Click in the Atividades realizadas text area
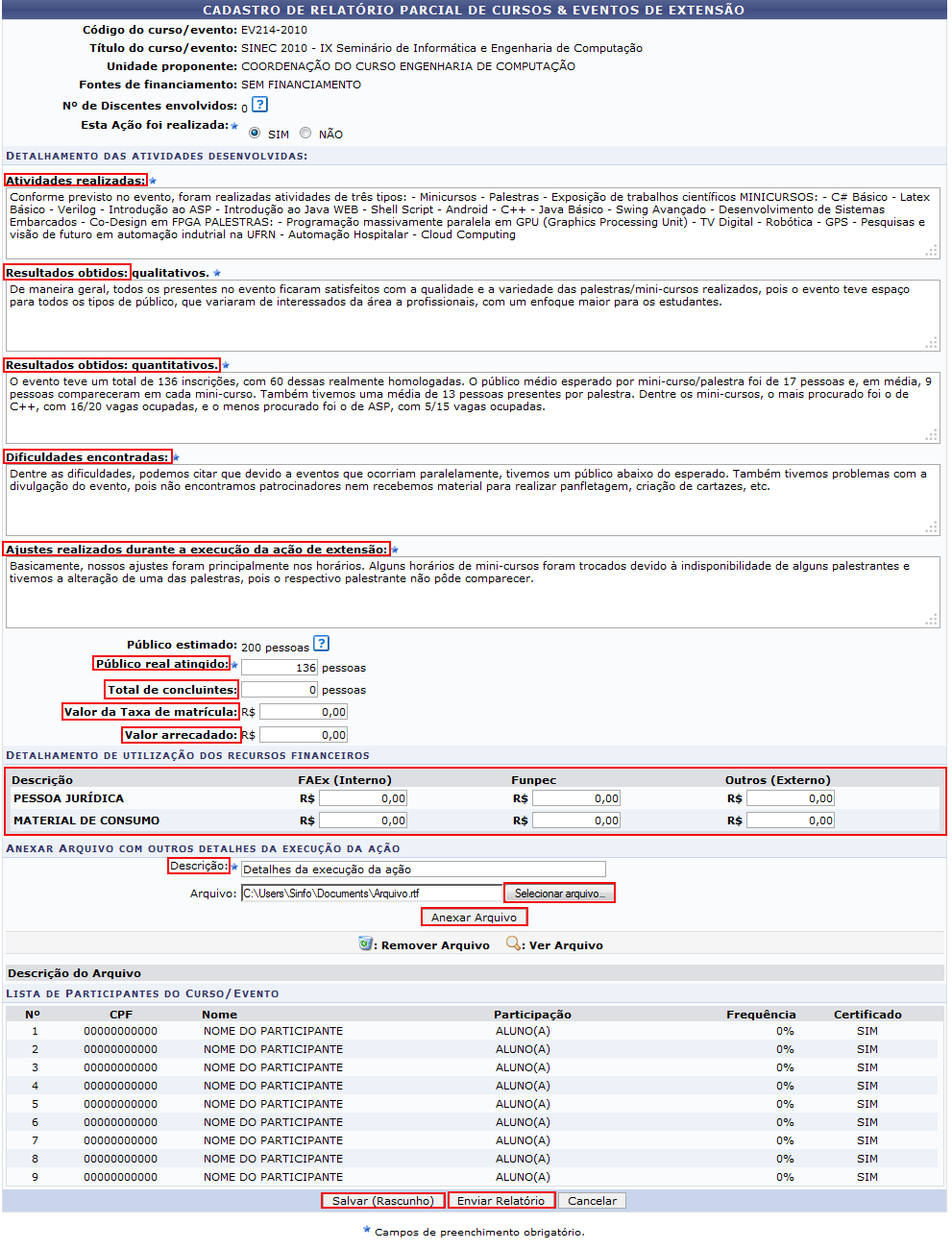The height and width of the screenshot is (1249, 952). tap(471, 223)
